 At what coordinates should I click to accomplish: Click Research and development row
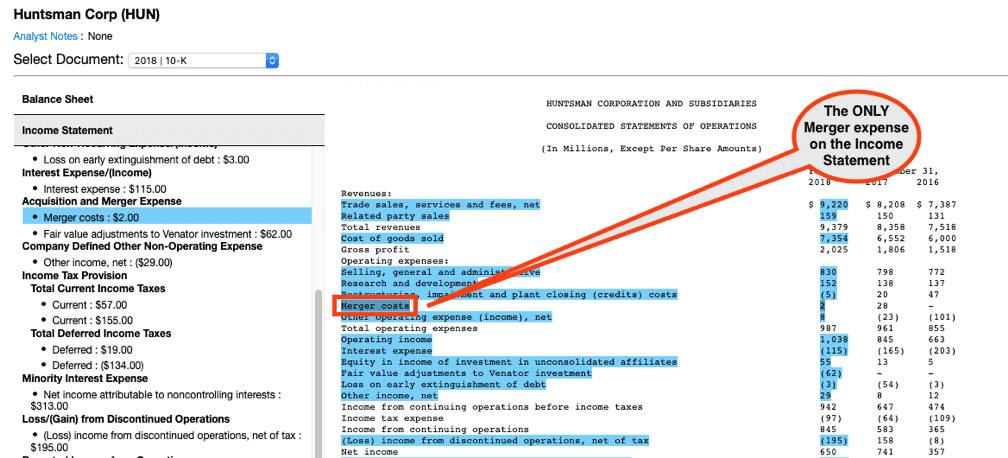(408, 284)
